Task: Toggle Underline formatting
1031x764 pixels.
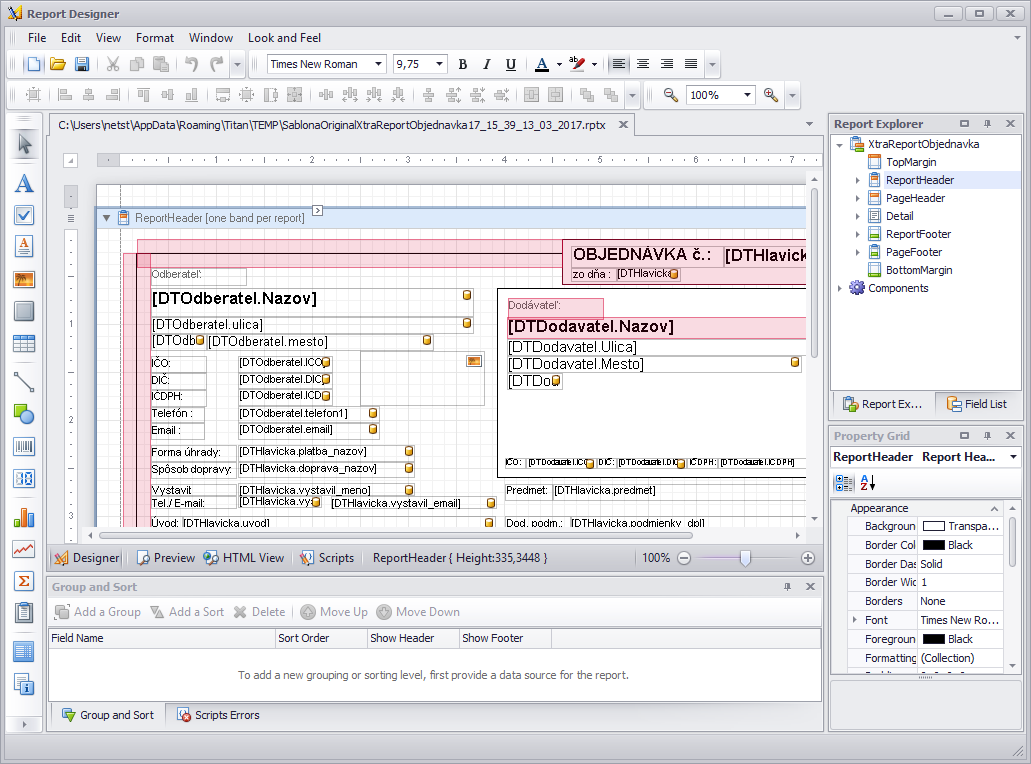Action: [510, 64]
